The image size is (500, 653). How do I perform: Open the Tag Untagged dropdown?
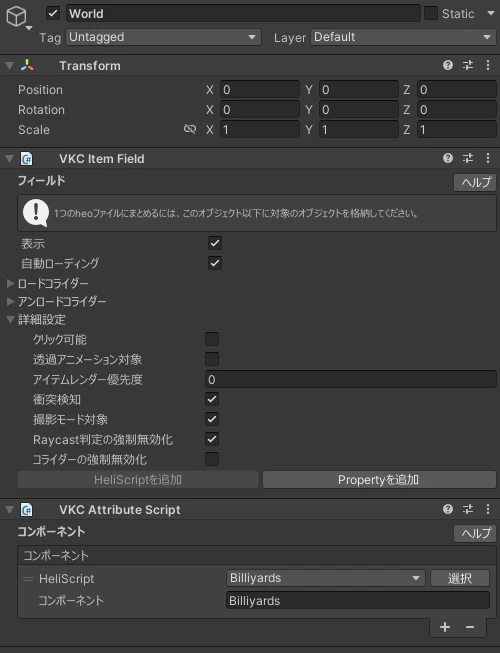pyautogui.click(x=163, y=37)
